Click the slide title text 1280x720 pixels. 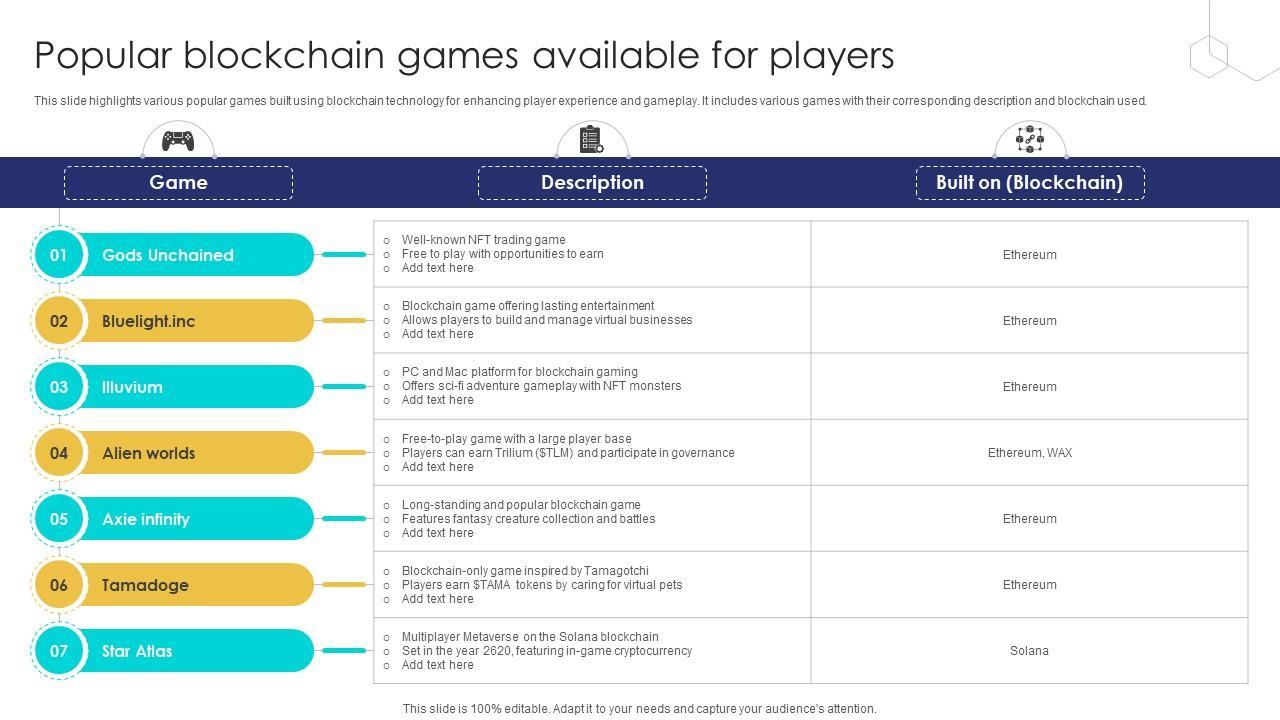pos(464,56)
